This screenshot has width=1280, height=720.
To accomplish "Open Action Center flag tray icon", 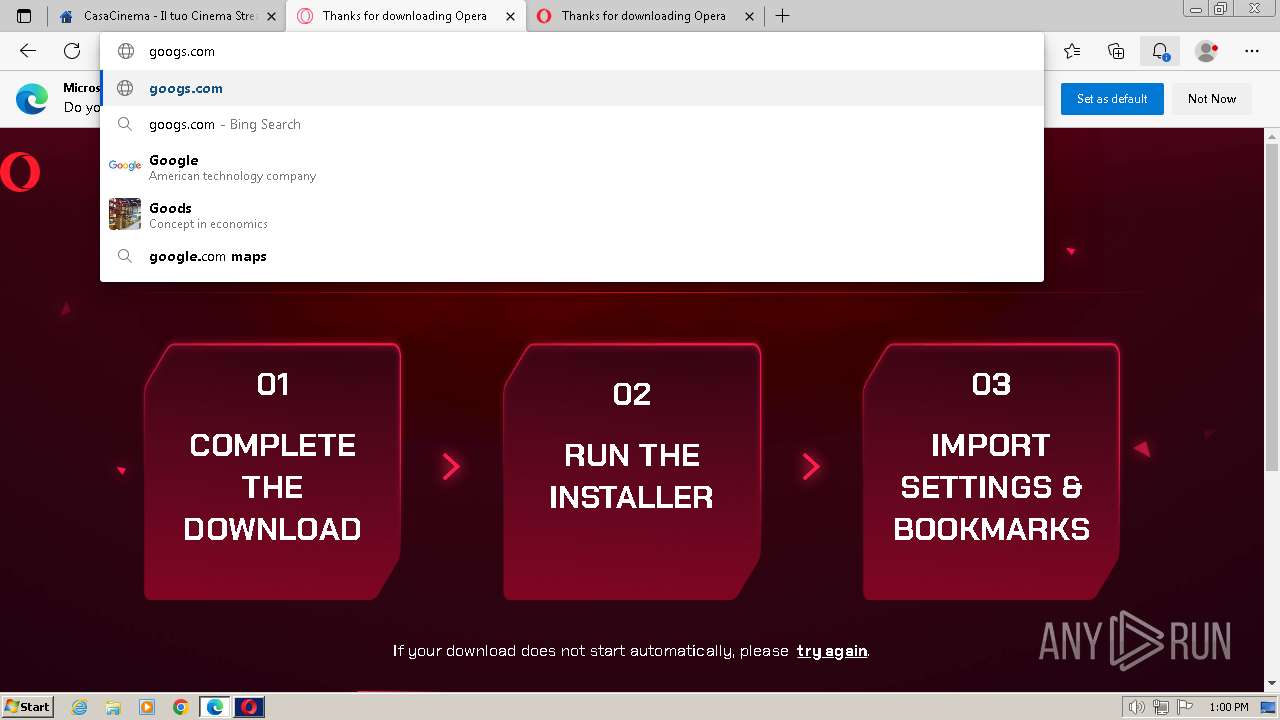I will [x=1185, y=707].
